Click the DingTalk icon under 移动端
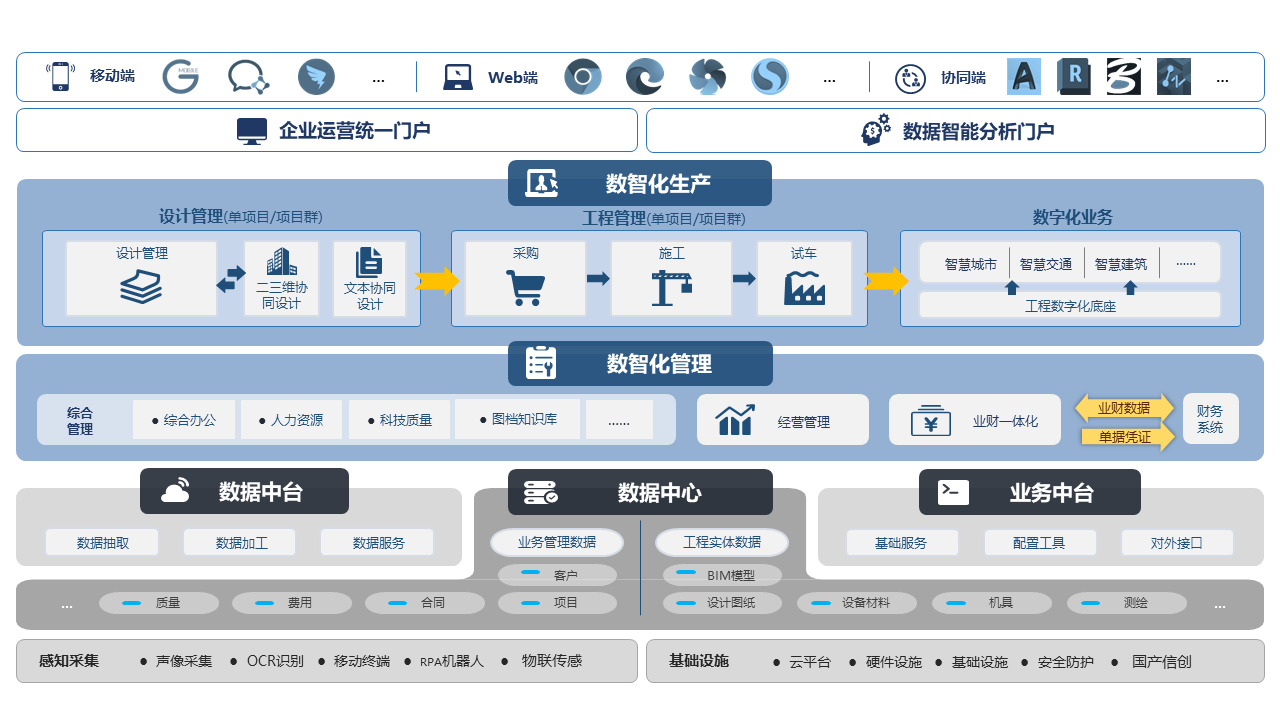The height and width of the screenshot is (720, 1280). pos(315,77)
